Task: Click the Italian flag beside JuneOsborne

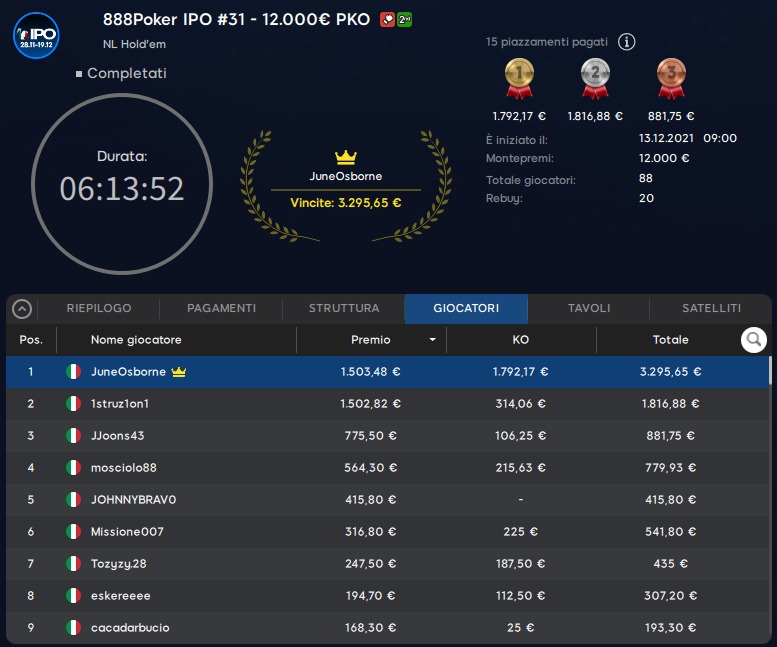Action: [x=73, y=372]
